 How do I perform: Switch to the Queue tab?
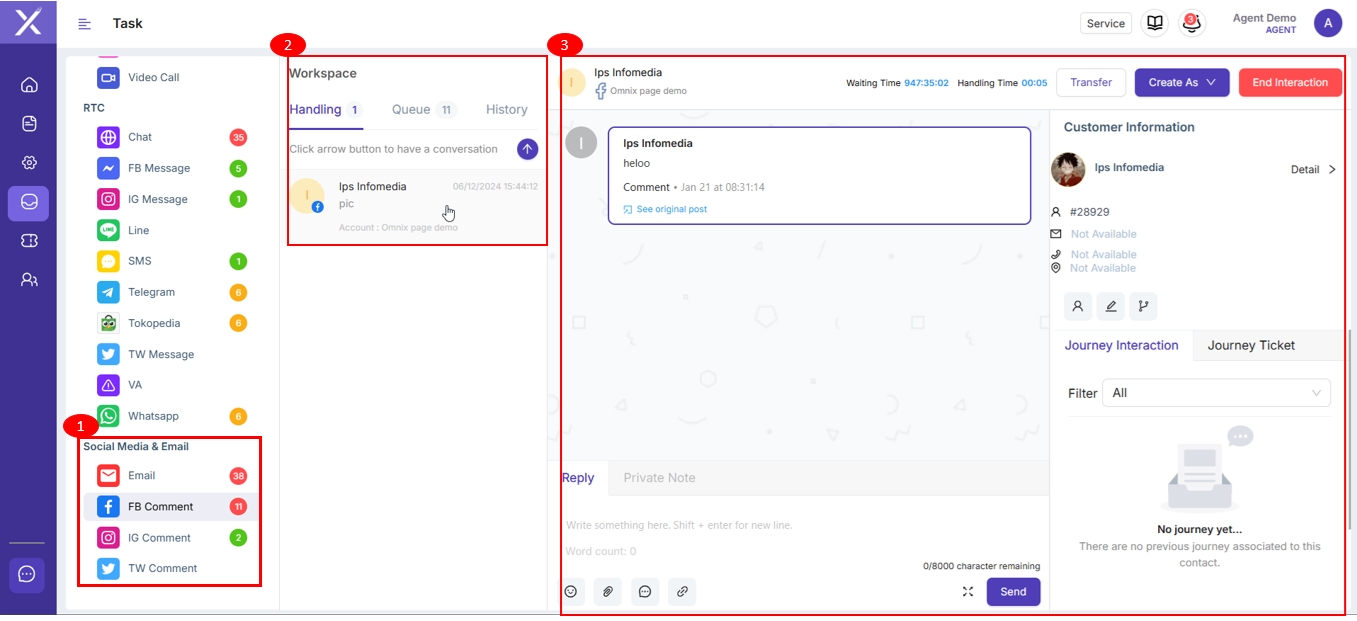pyautogui.click(x=424, y=110)
